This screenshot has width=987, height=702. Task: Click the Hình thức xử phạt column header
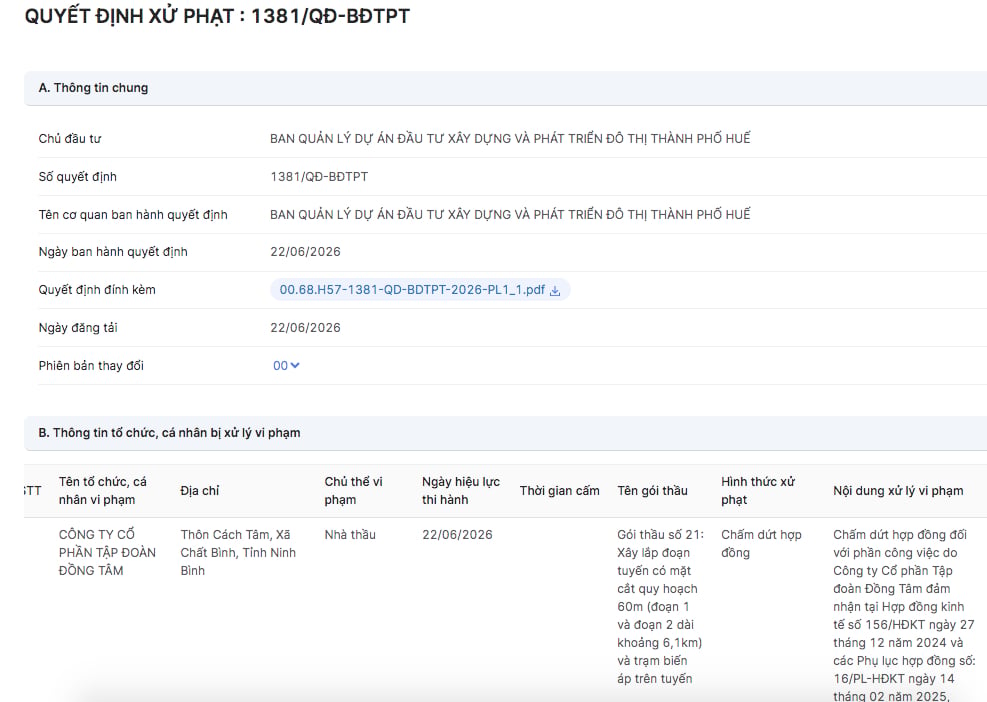click(x=758, y=490)
